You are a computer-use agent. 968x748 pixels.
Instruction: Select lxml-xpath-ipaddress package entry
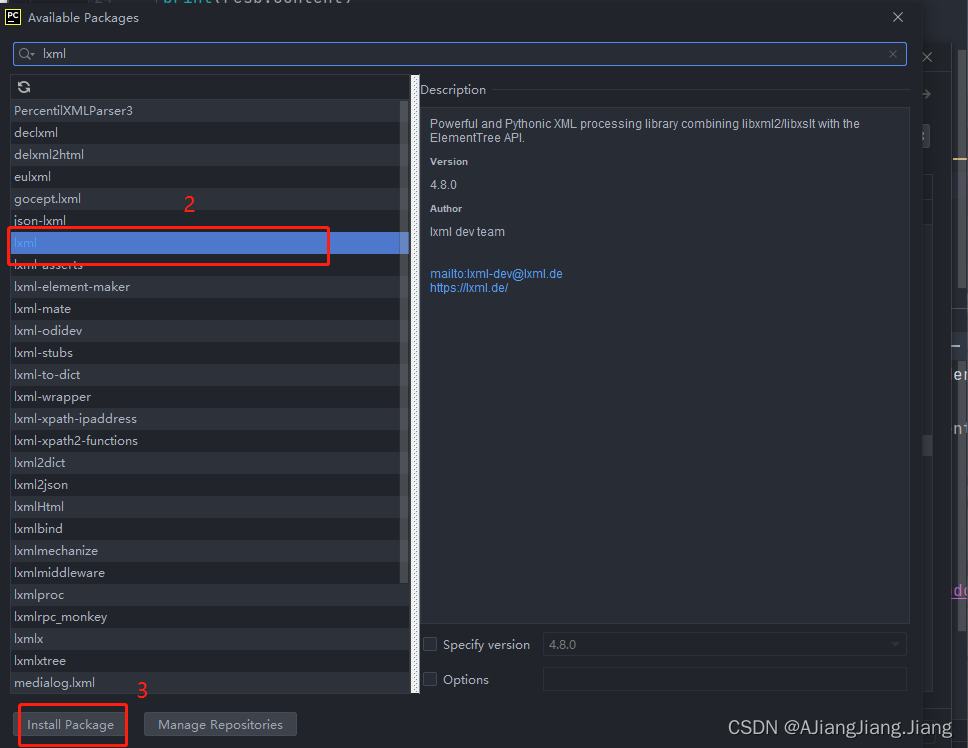75,419
